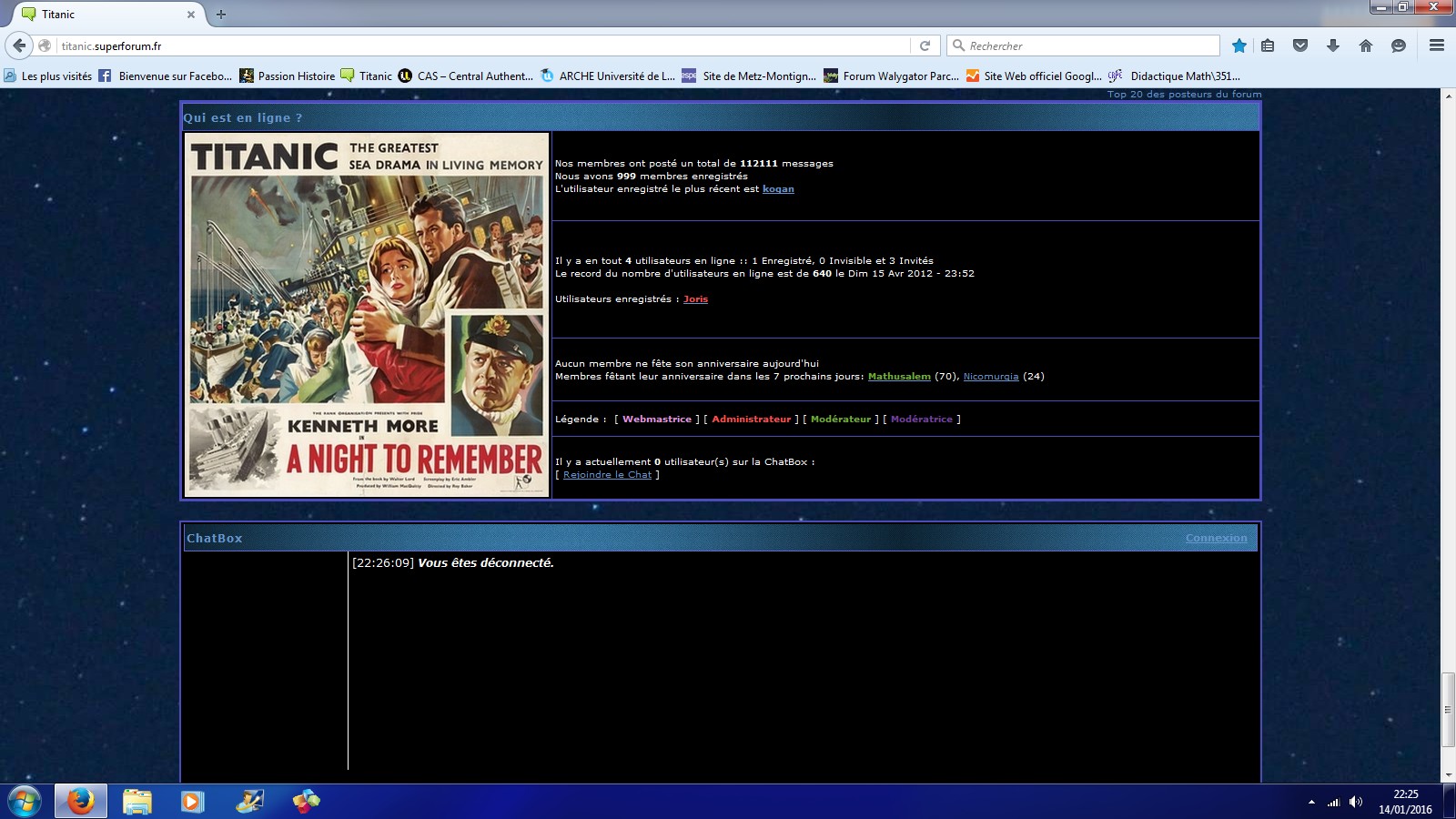The image size is (1456, 819).
Task: Click the page vertical scrollbar thumb
Action: pos(1448,709)
